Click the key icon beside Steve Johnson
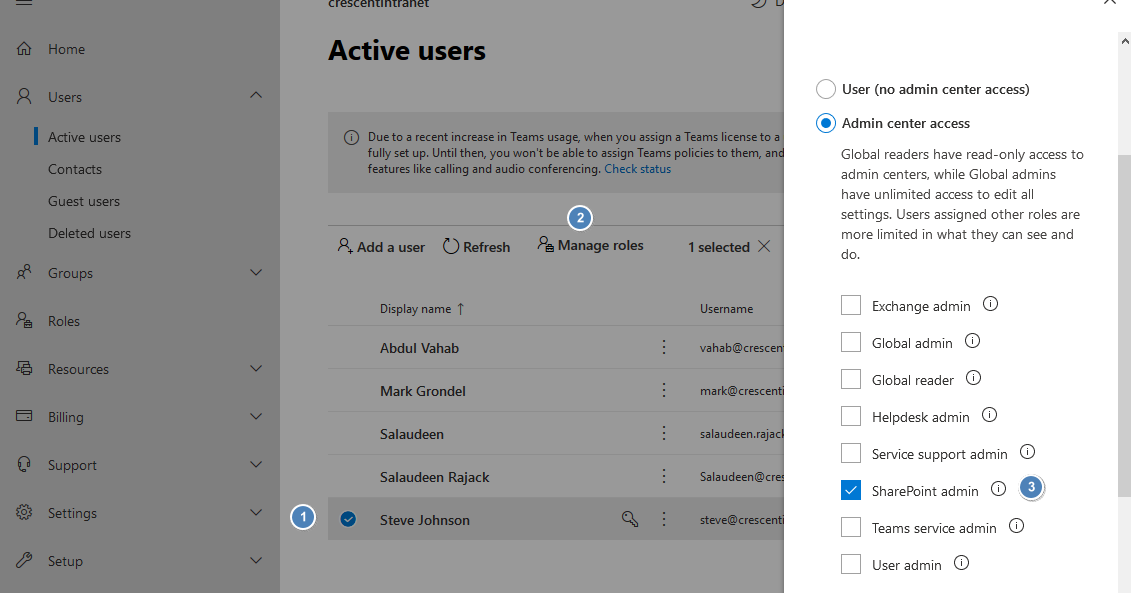Screen dimensions: 1131x593 coord(629,519)
